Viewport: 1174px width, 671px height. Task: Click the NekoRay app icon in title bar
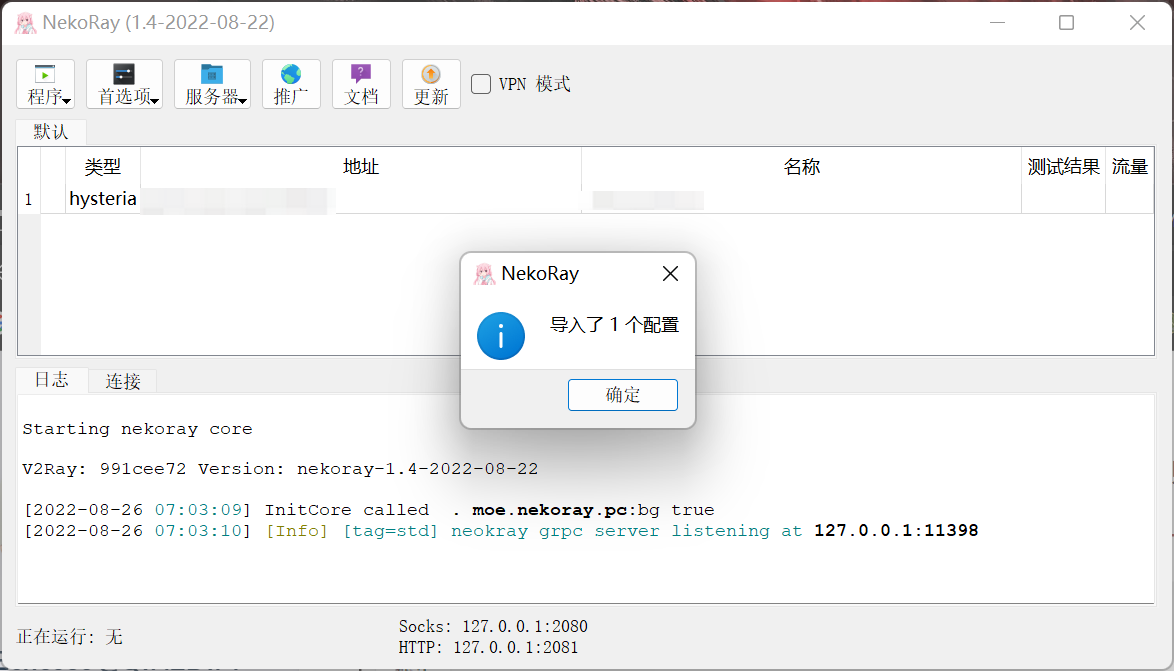coord(25,23)
